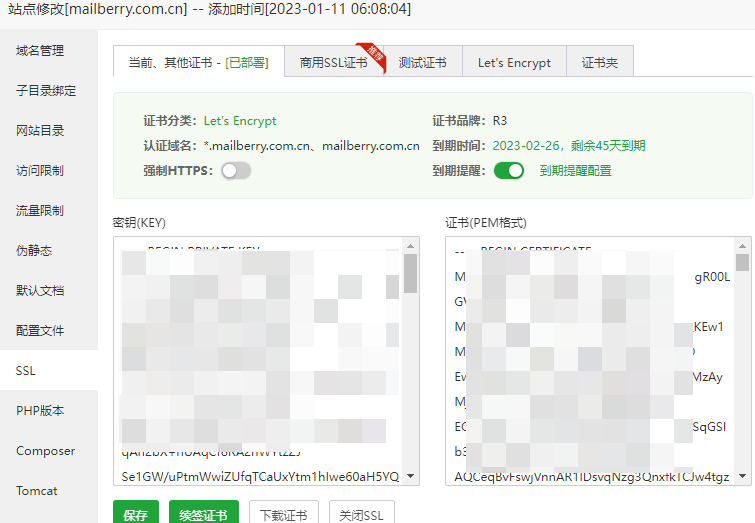Click the 续签证书 button
The height and width of the screenshot is (523, 755).
(204, 513)
